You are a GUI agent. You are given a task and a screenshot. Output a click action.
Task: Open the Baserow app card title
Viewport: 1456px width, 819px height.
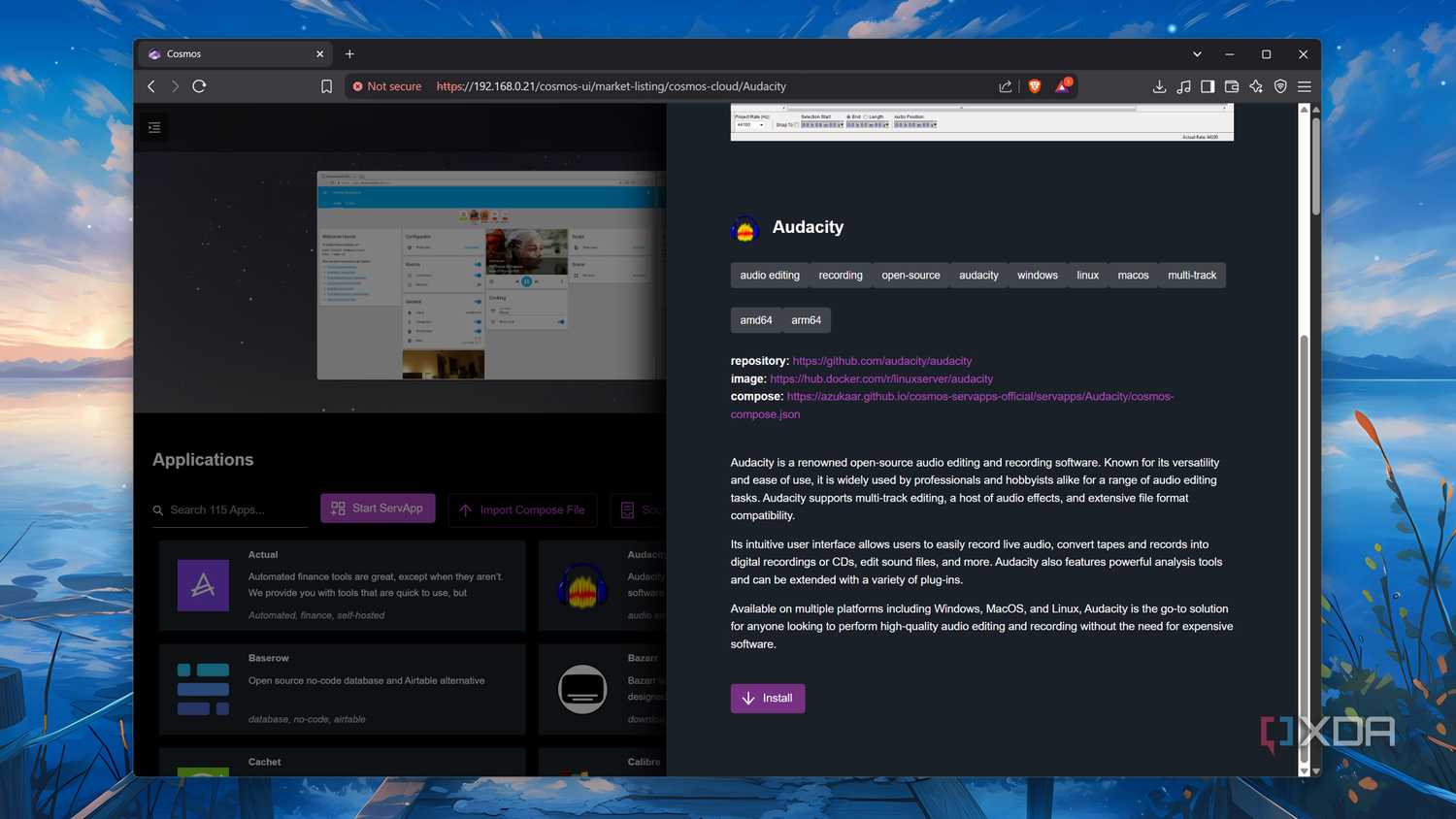pos(269,658)
